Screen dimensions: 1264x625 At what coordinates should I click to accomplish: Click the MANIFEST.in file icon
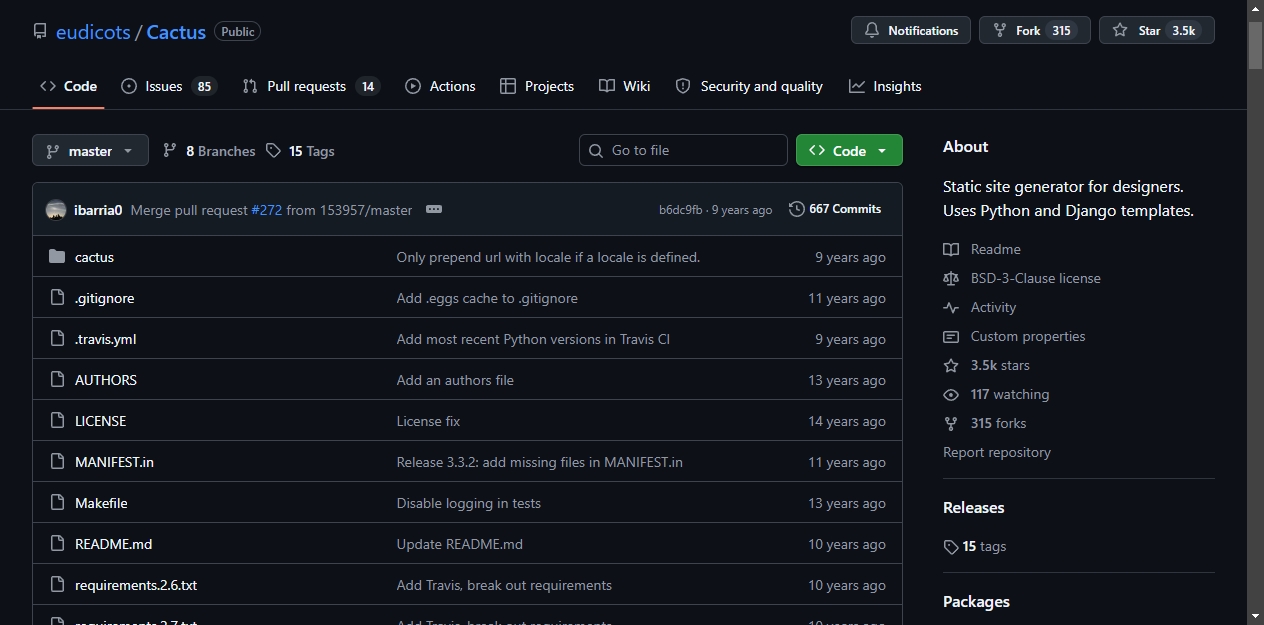tap(57, 462)
